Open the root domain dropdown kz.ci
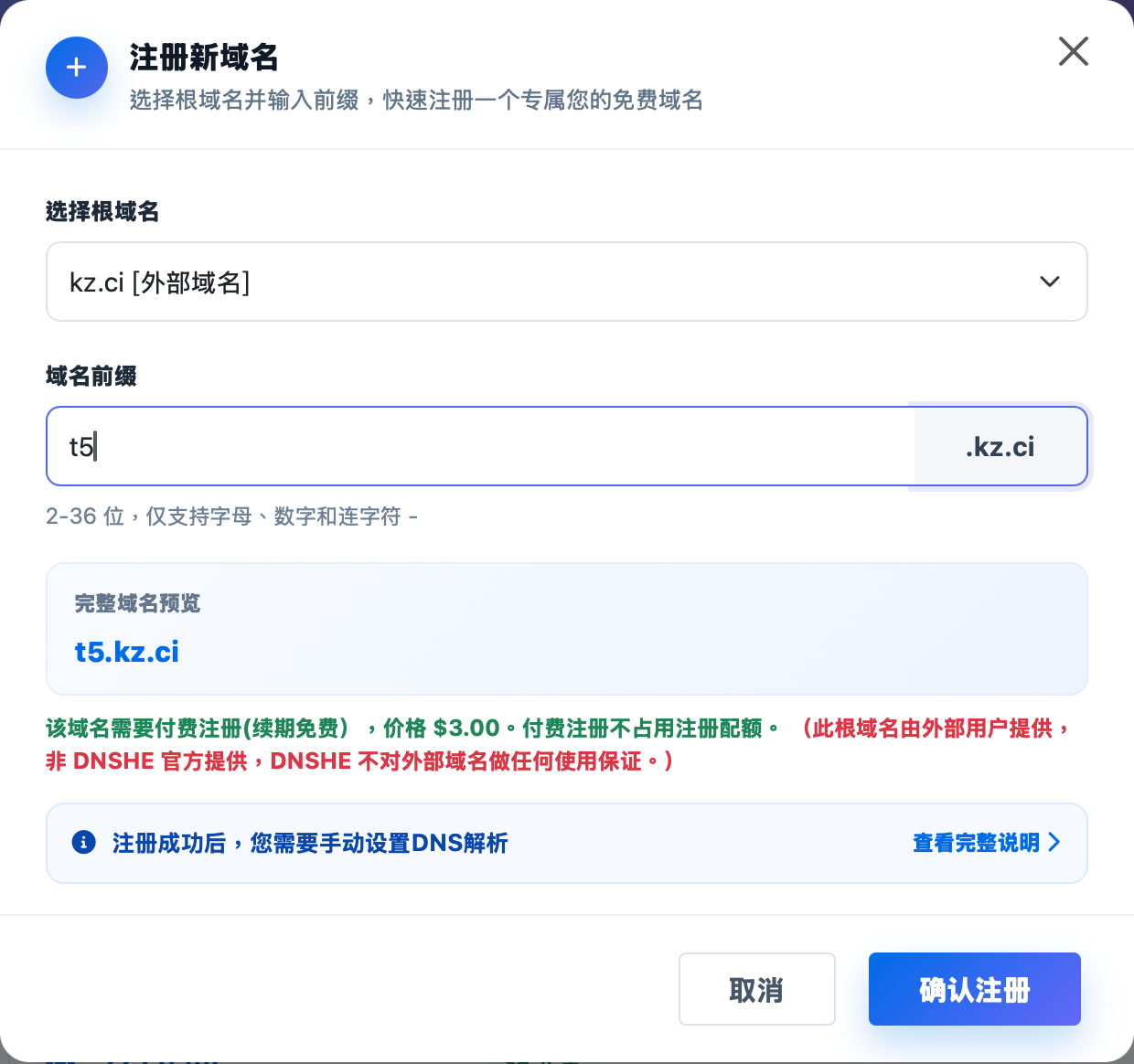 tap(567, 282)
